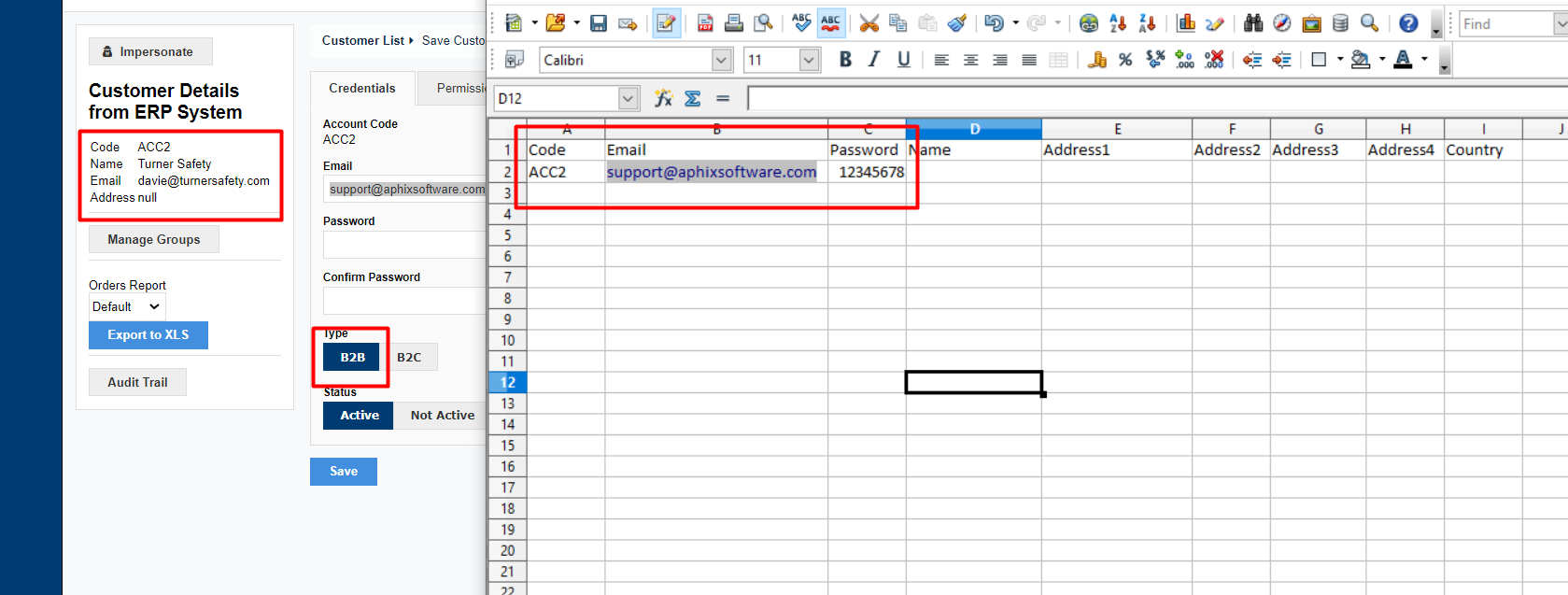Toggle AutoSpellcheck red-underline ABC icon
The width and height of the screenshot is (1568, 595).
point(830,23)
